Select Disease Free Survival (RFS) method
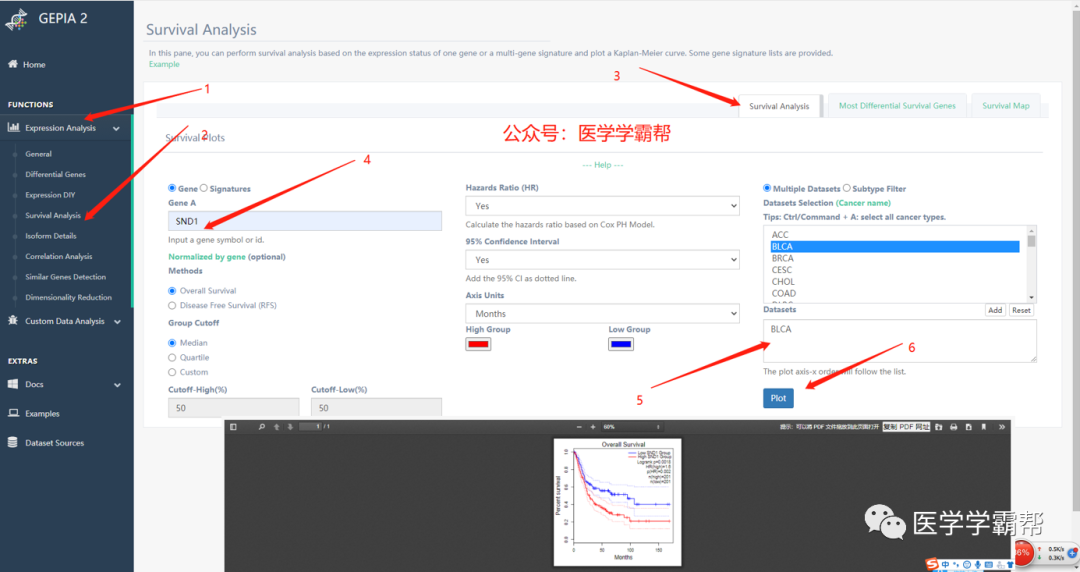 [172, 305]
